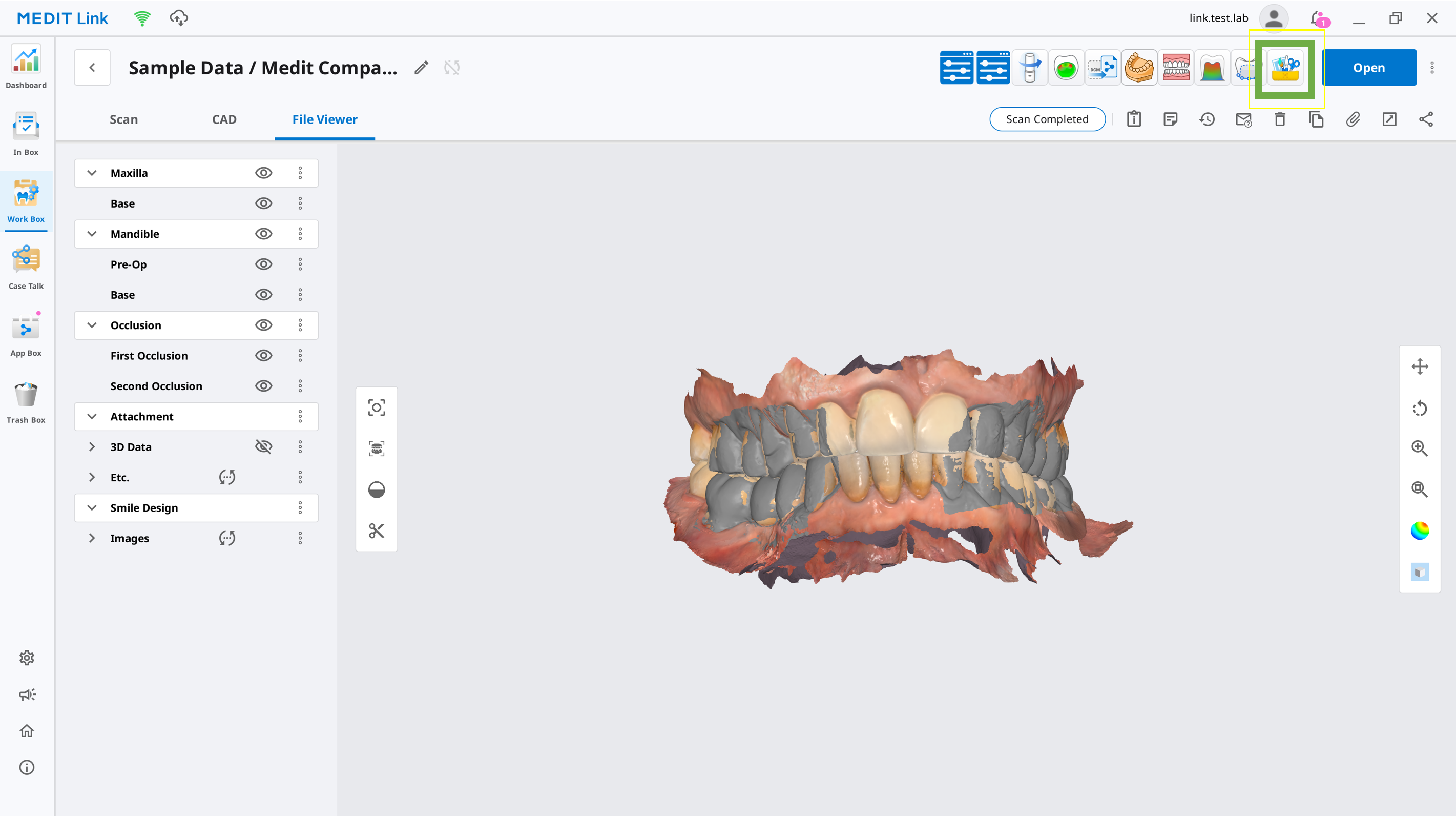The height and width of the screenshot is (816, 1456).
Task: Launch the scanner calibration app icon
Action: point(1030,67)
